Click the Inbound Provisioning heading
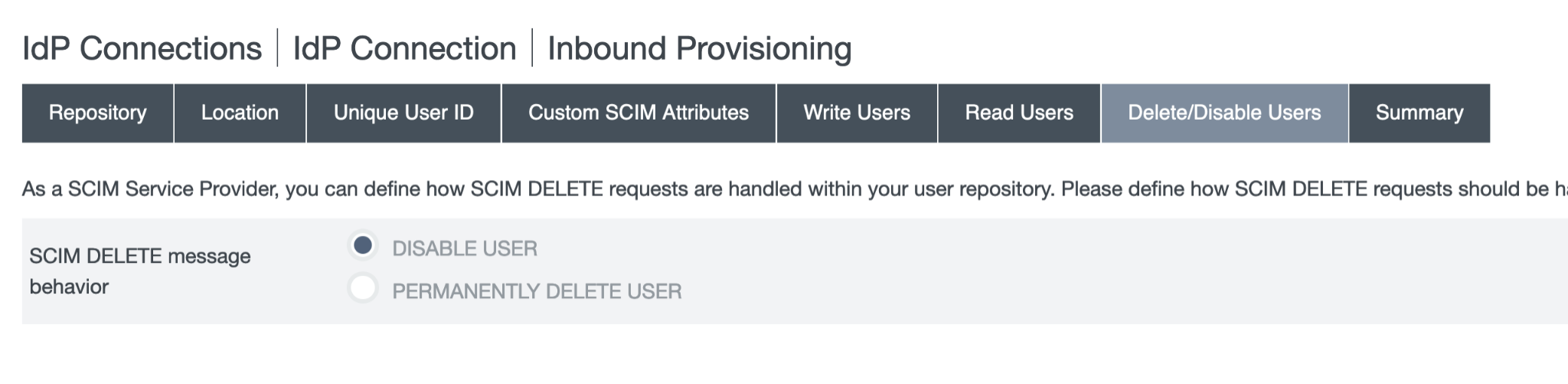 (699, 48)
